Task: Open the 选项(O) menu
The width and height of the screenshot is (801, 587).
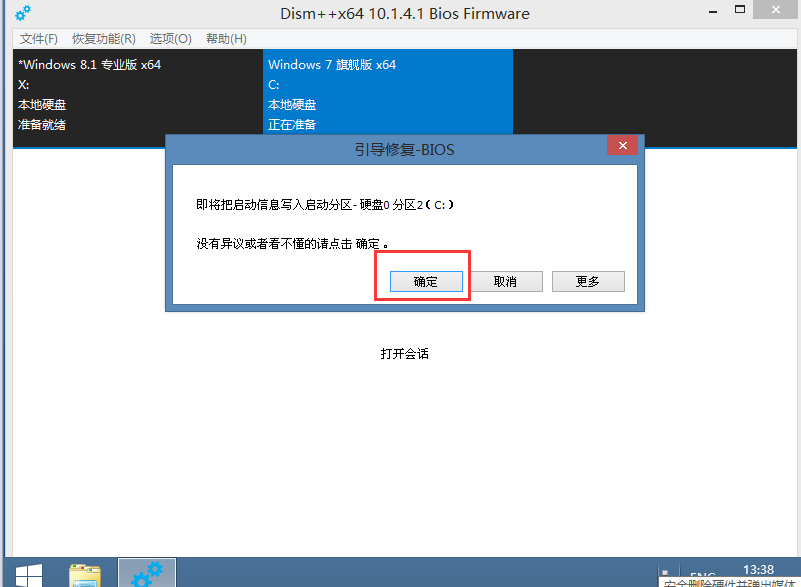Action: pyautogui.click(x=171, y=39)
